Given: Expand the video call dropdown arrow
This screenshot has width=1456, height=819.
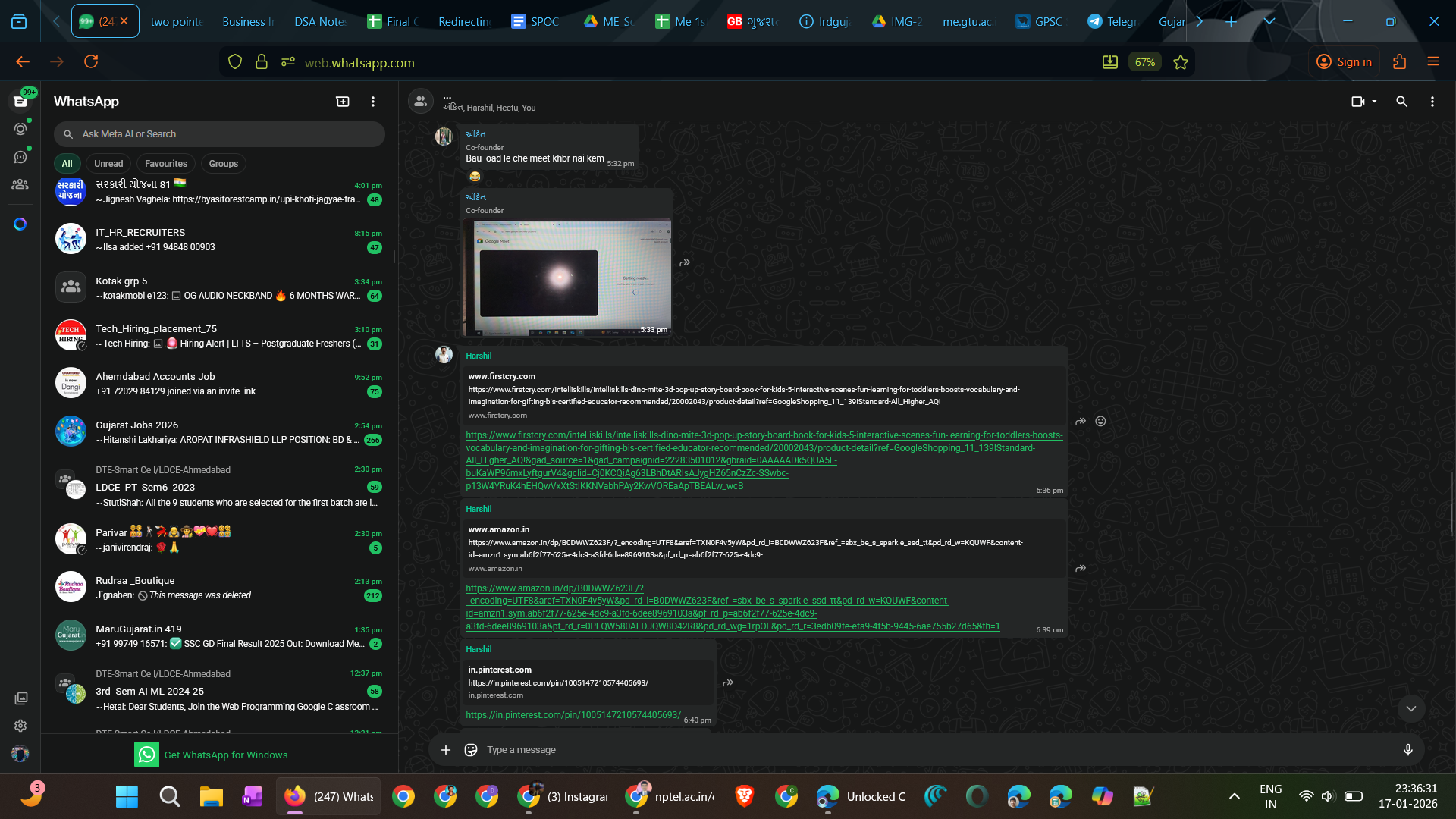Looking at the screenshot, I should pos(1374,102).
